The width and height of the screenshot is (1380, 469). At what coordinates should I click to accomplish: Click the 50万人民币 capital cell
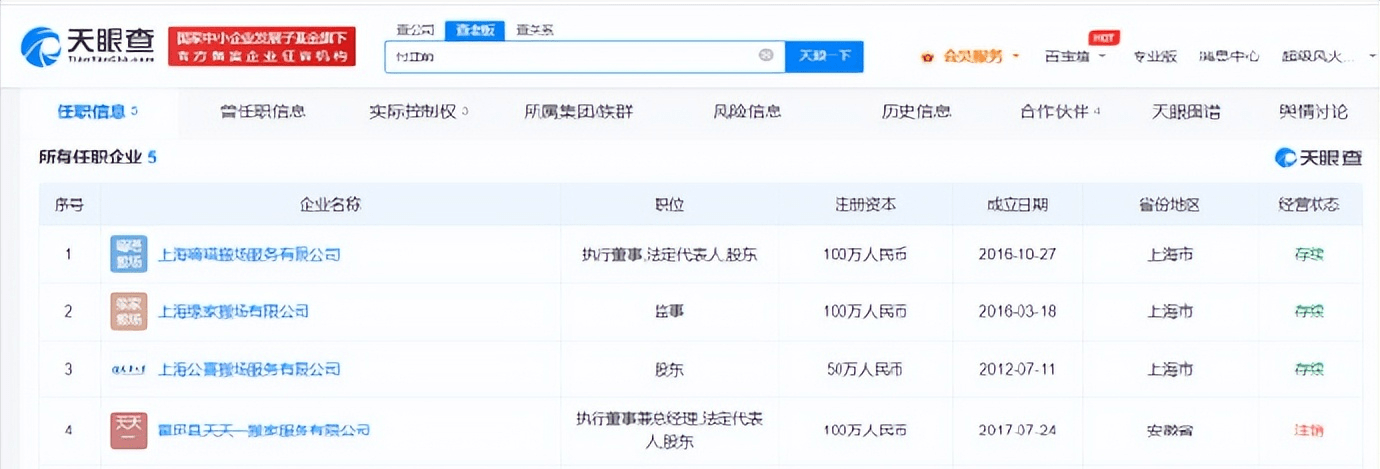click(866, 369)
